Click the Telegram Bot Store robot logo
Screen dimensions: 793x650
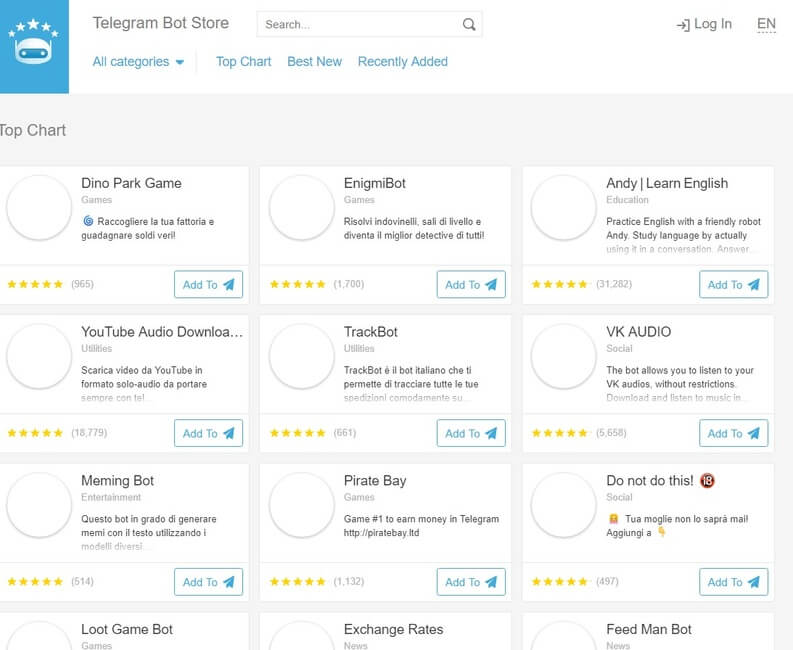[x=33, y=46]
